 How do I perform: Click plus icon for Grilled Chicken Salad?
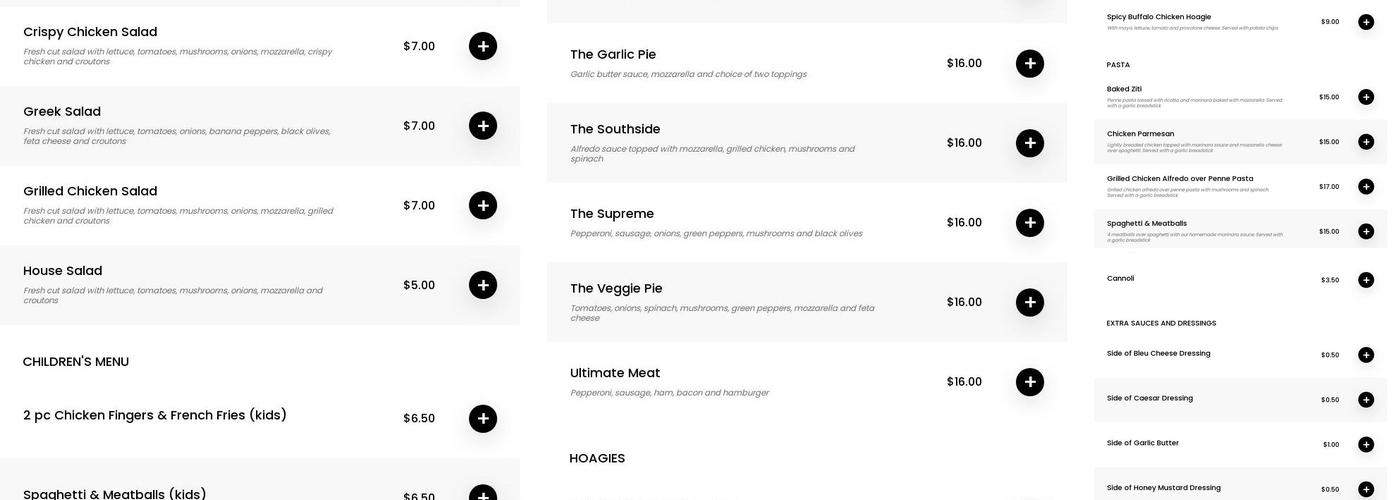(483, 206)
